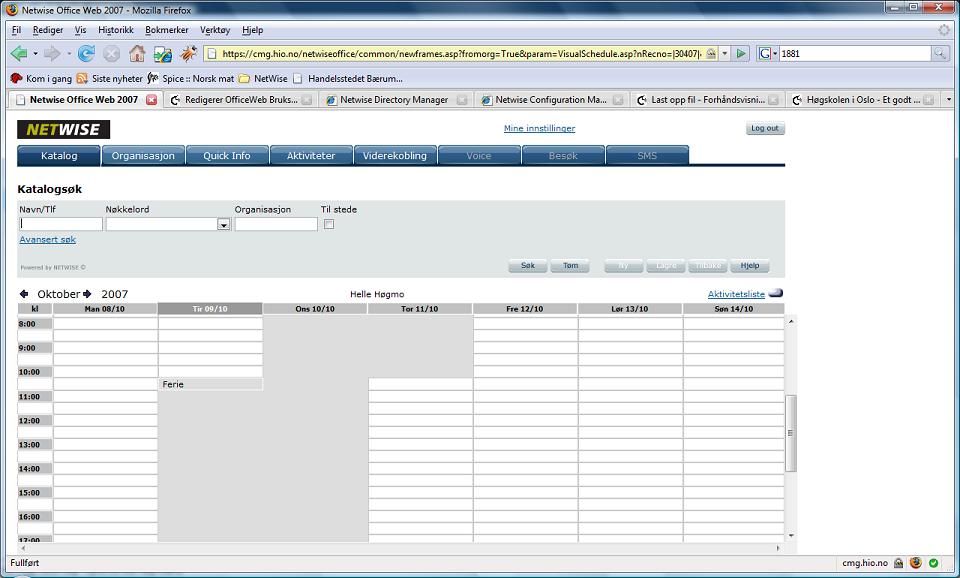Open the Aktivitetsliste link
This screenshot has width=960, height=578.
point(736,294)
